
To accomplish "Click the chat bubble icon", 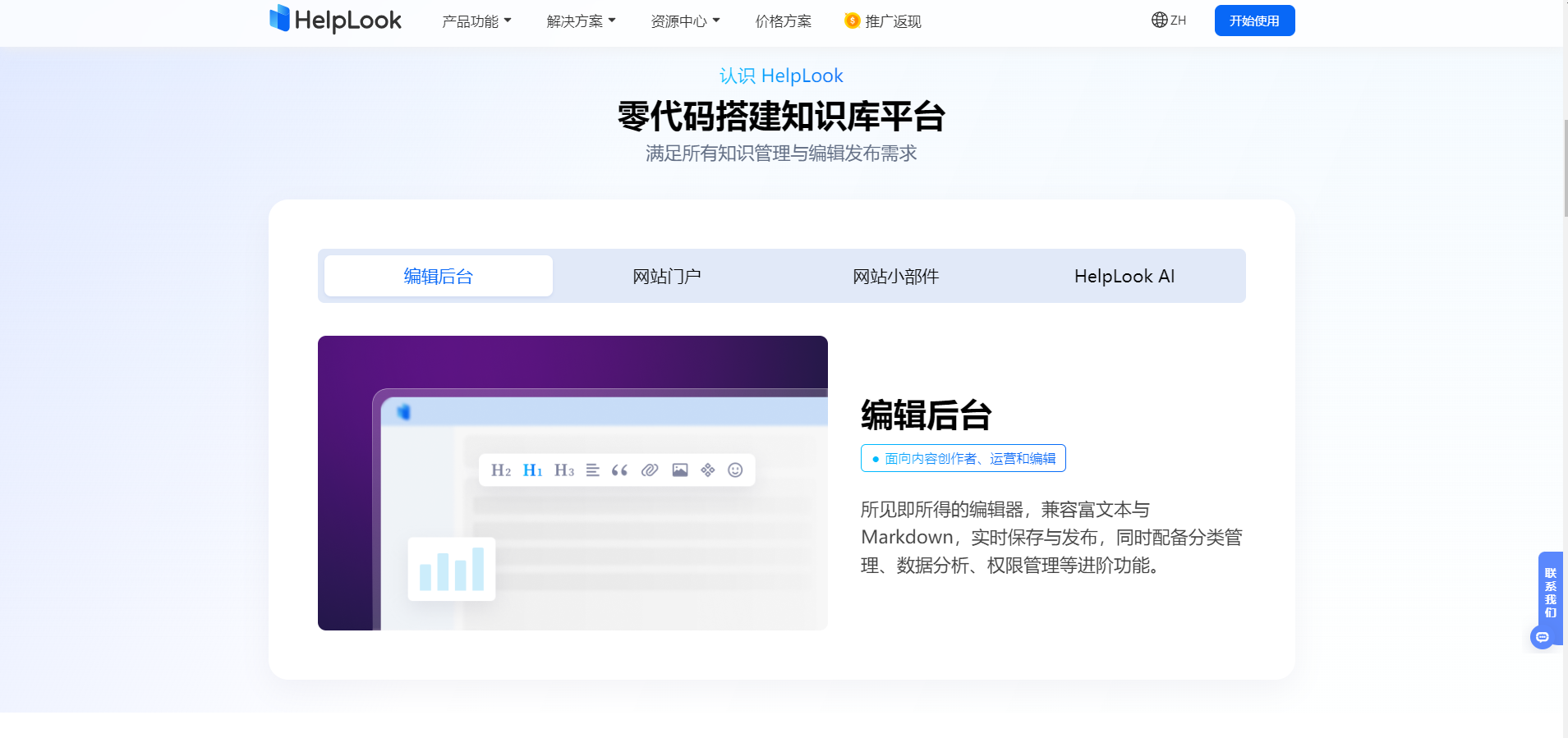I will point(1543,637).
